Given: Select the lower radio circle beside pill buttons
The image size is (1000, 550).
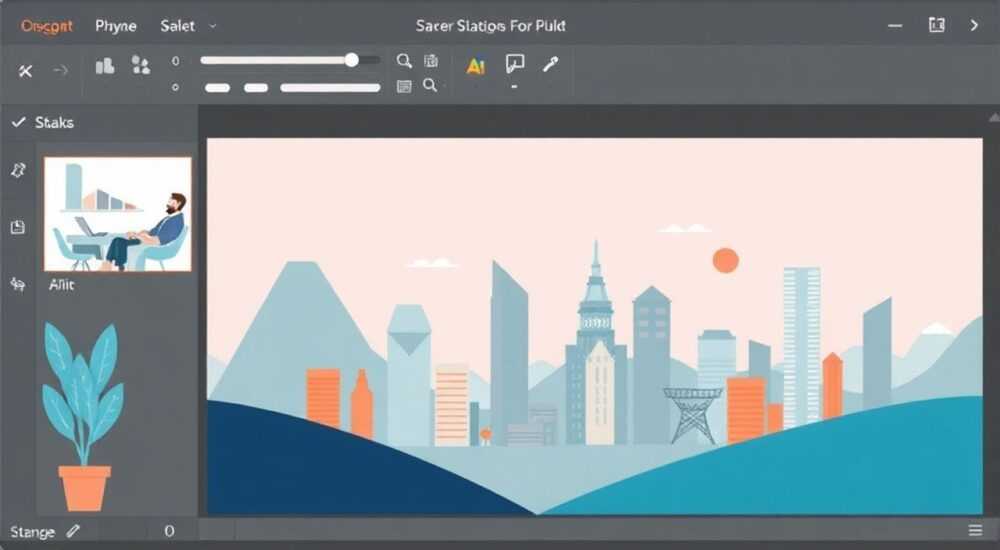Looking at the screenshot, I should (x=175, y=87).
